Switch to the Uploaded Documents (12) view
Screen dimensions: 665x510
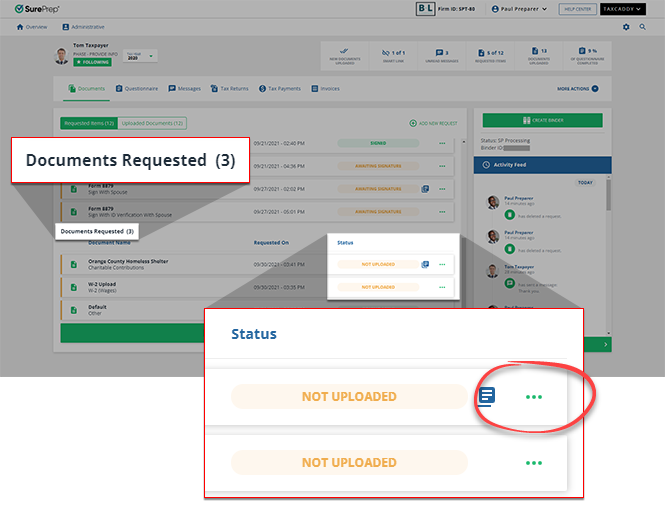point(151,123)
